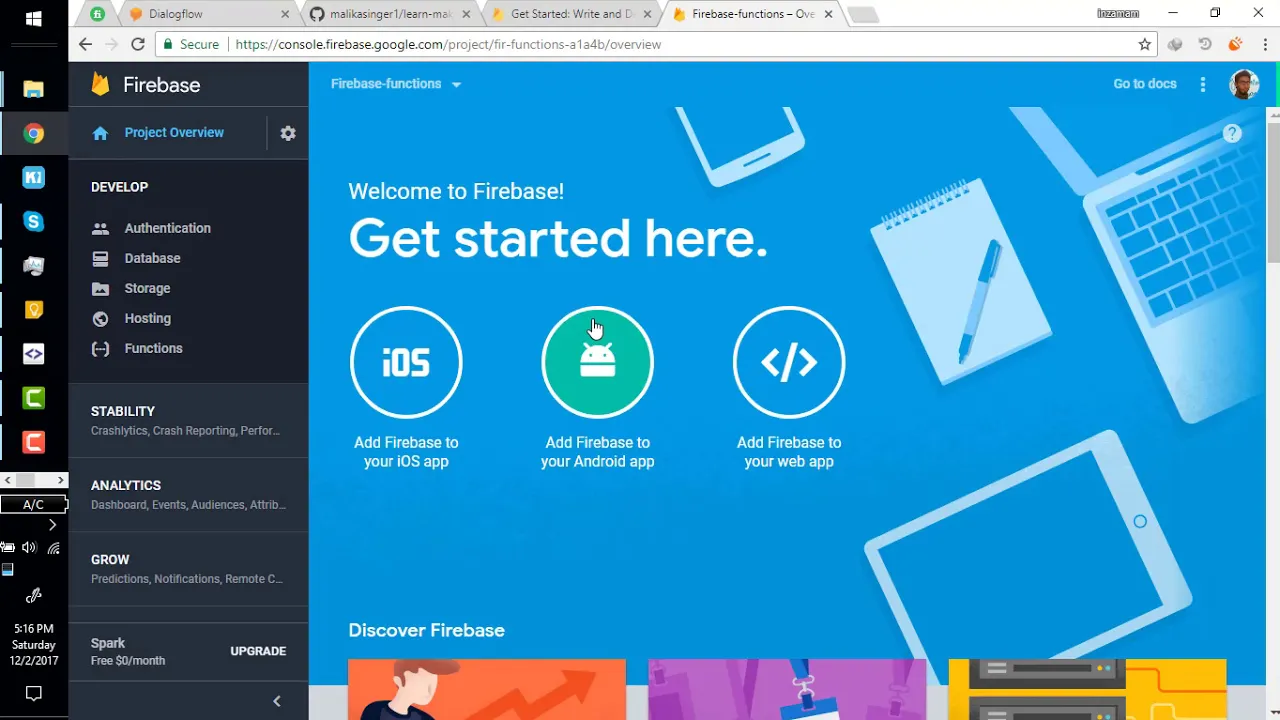Open the purple Discover Firebase card
1280x720 pixels.
pos(787,689)
